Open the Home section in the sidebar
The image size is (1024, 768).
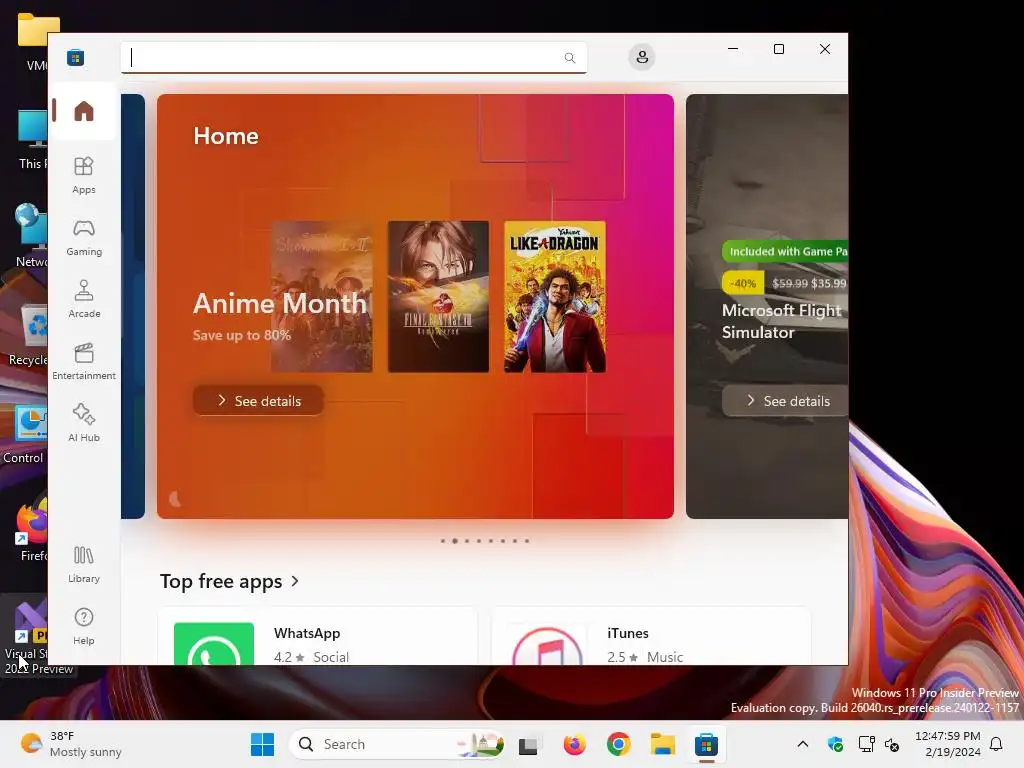(x=84, y=111)
